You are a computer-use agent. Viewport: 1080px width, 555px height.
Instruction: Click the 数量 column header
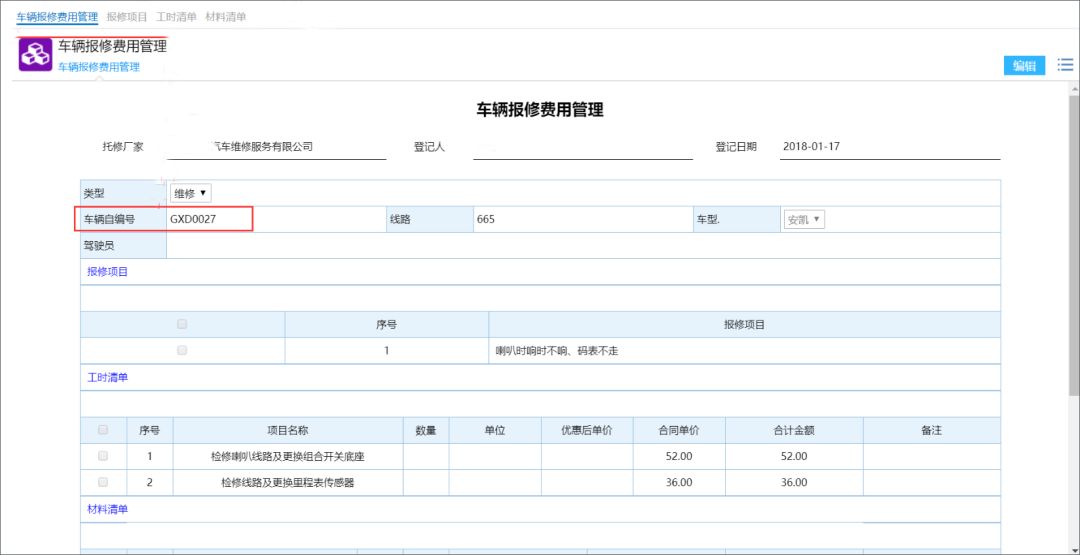(x=426, y=430)
